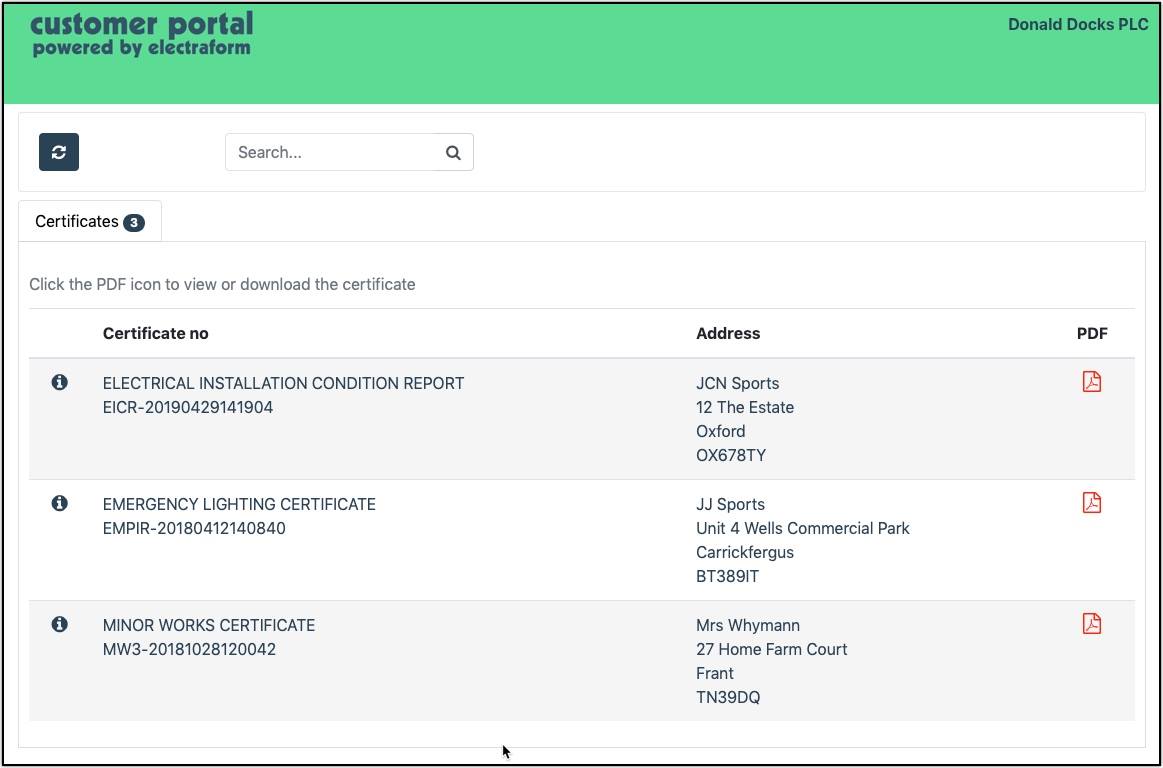Click postcode OX678TY

(x=731, y=456)
